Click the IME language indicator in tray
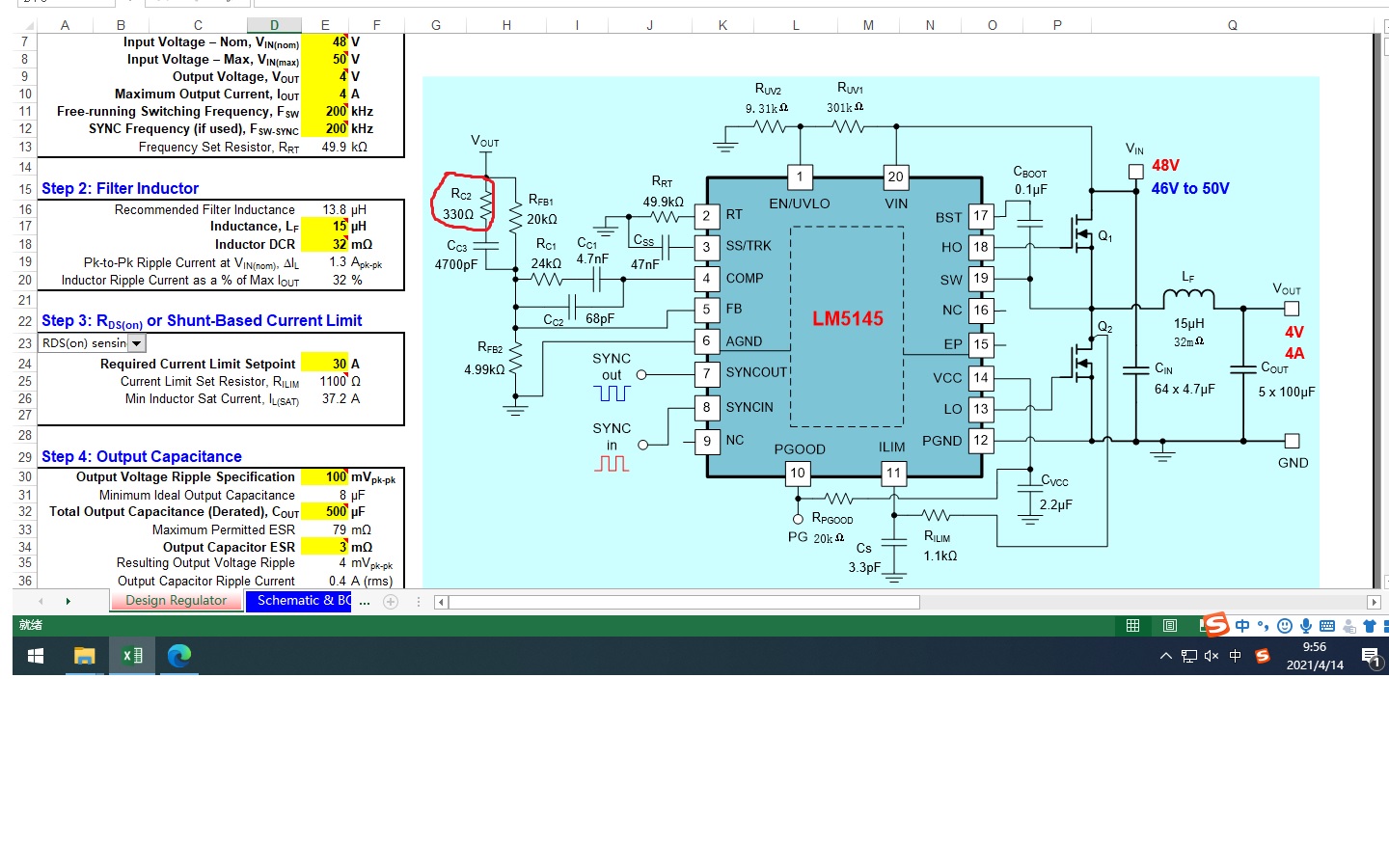The width and height of the screenshot is (1389, 868). [1236, 657]
